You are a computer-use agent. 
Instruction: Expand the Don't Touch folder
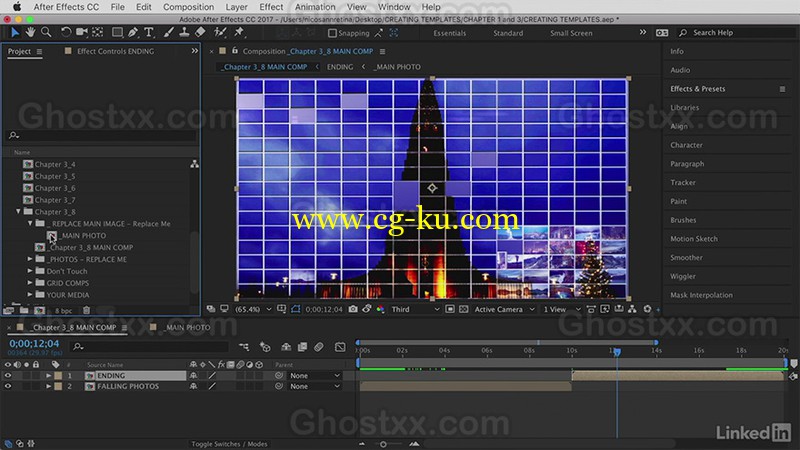(x=30, y=271)
